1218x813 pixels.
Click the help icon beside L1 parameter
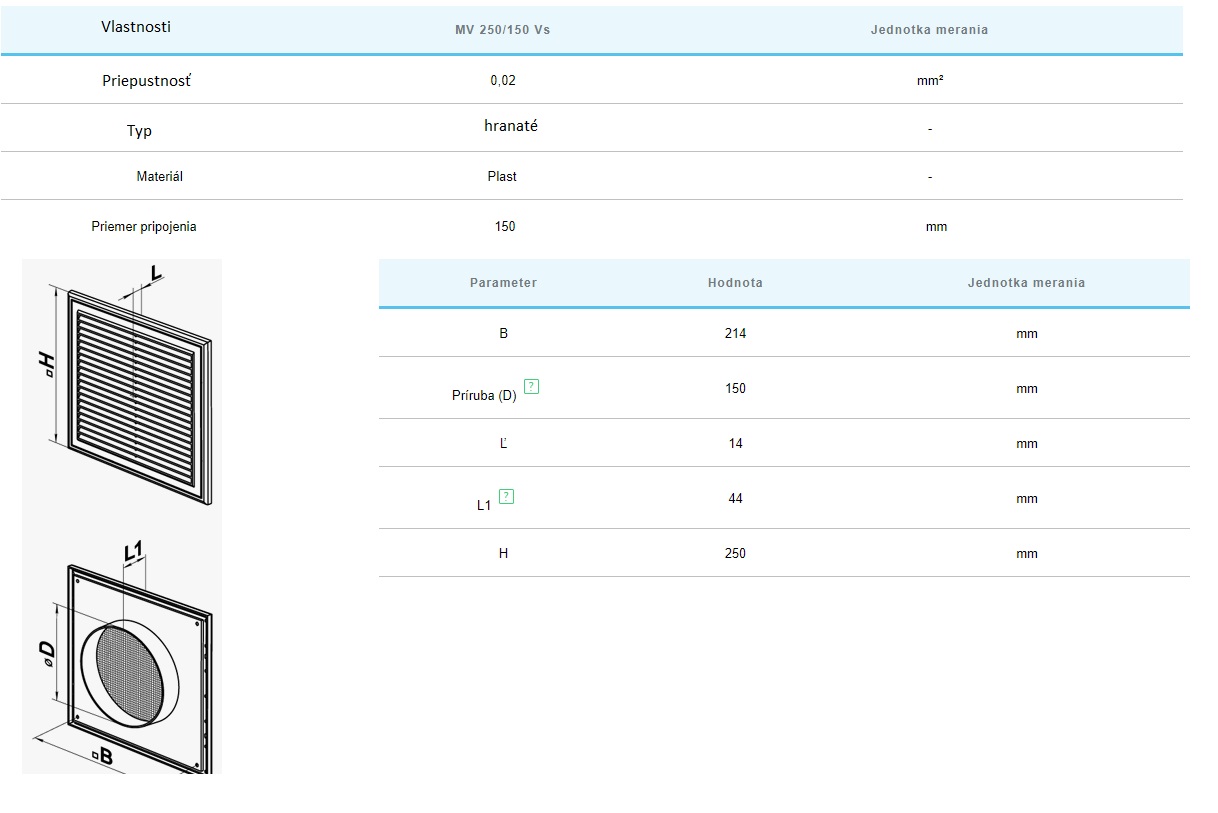[x=506, y=496]
